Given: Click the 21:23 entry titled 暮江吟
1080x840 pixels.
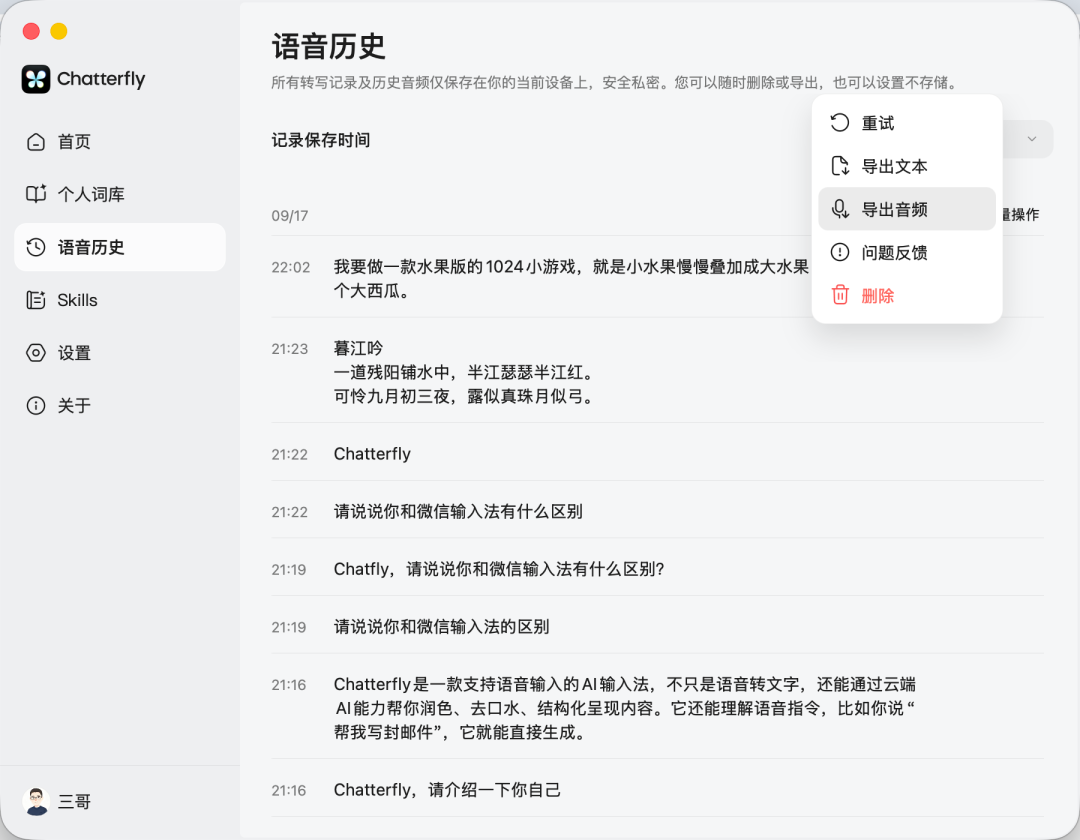Looking at the screenshot, I should (657, 372).
